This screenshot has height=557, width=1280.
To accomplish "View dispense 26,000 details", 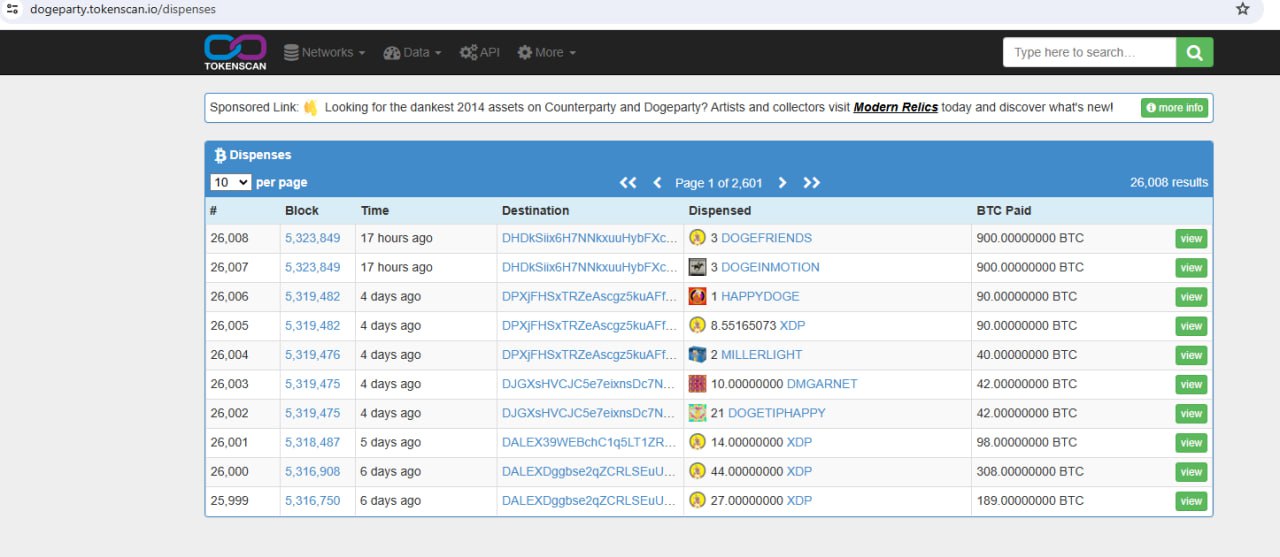I will coord(1190,471).
